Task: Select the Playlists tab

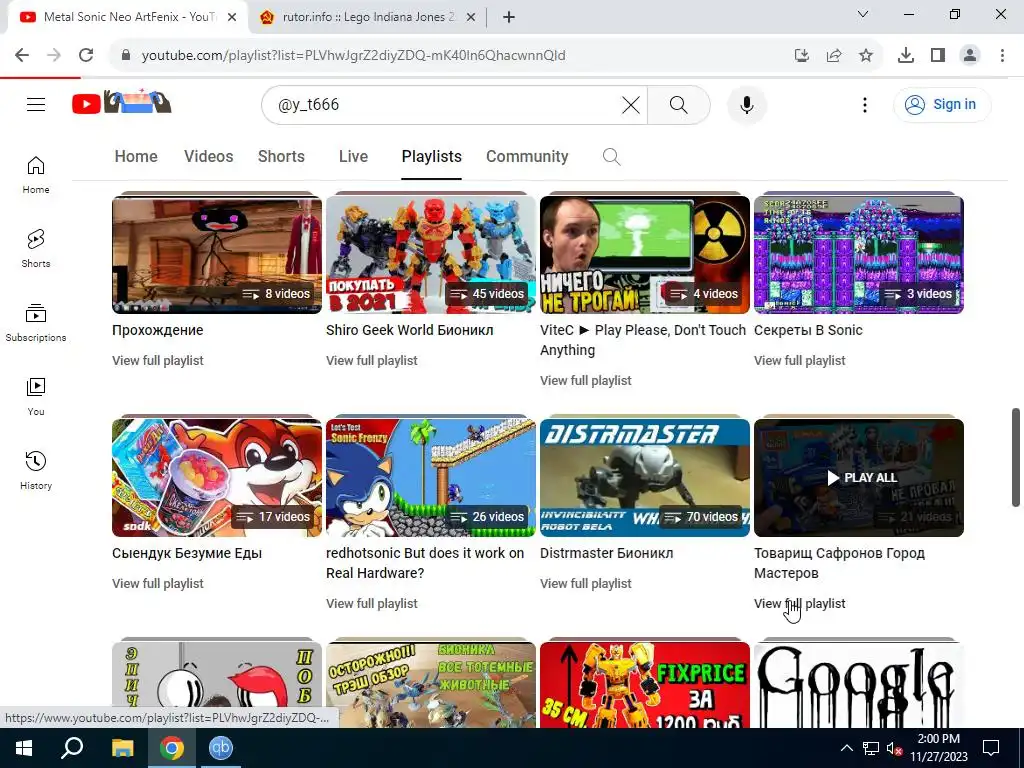Action: [x=432, y=157]
